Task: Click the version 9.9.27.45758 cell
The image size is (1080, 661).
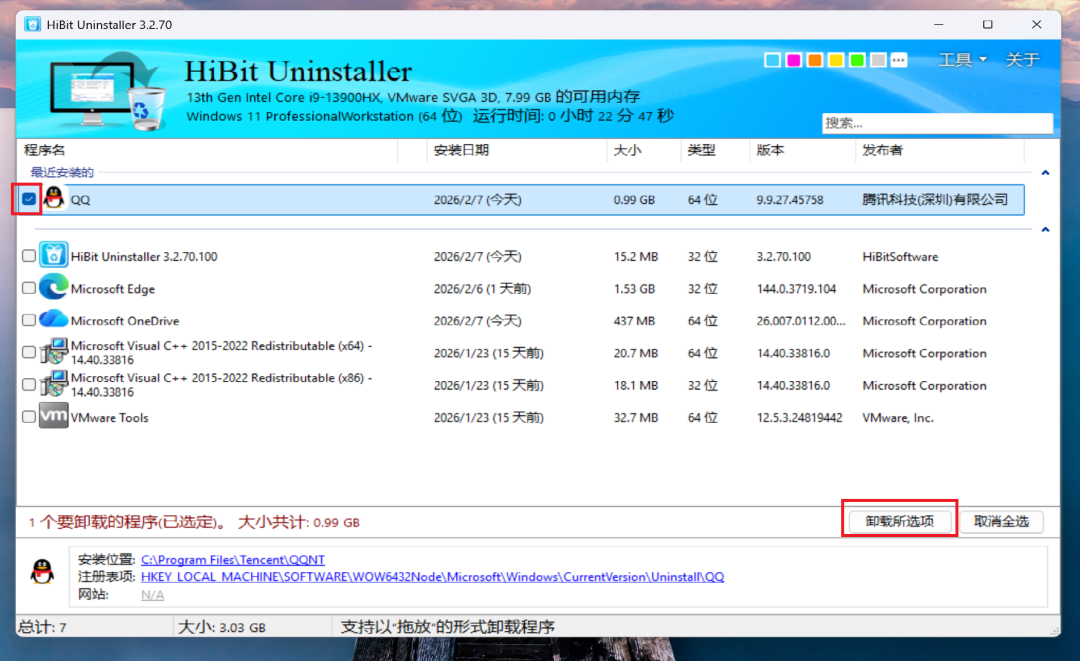Action: (790, 200)
